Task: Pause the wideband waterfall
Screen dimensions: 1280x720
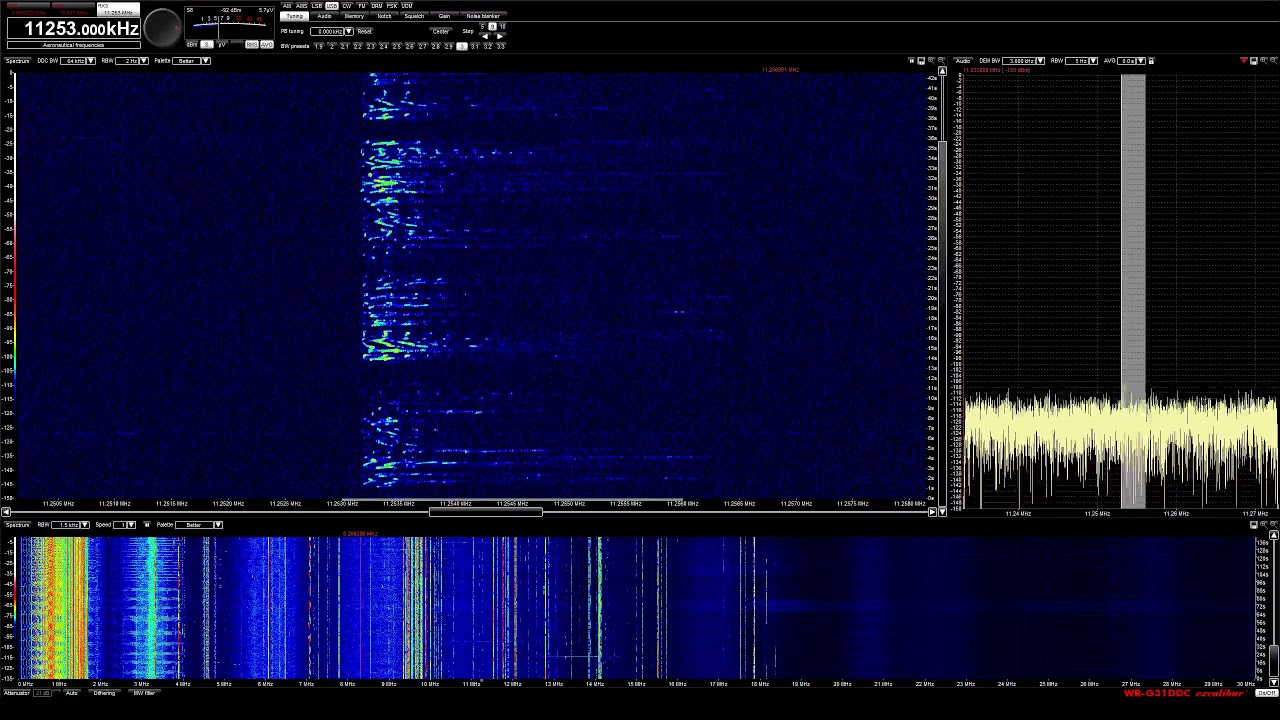Action: (x=147, y=525)
